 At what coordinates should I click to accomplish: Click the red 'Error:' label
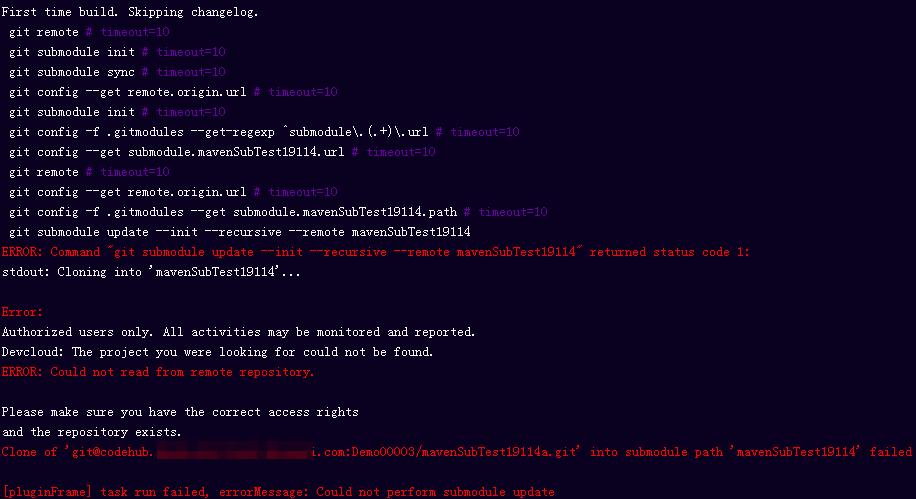point(22,312)
